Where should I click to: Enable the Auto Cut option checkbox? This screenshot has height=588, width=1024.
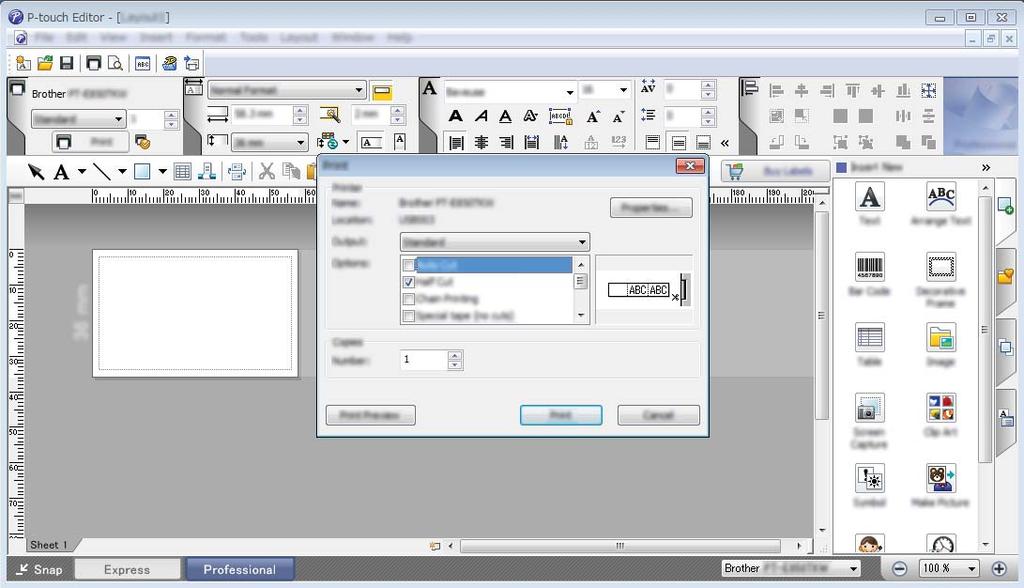point(409,265)
